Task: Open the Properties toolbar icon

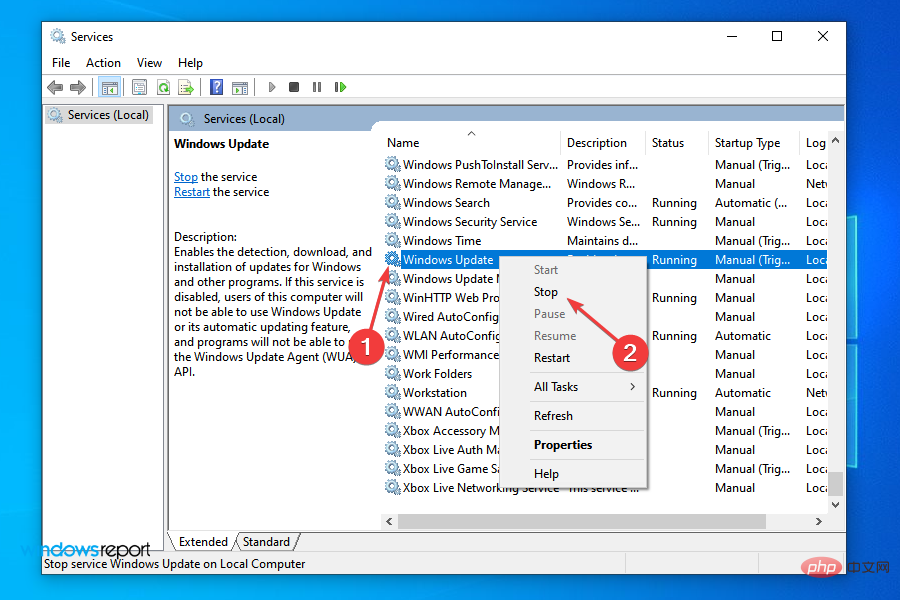Action: (140, 87)
